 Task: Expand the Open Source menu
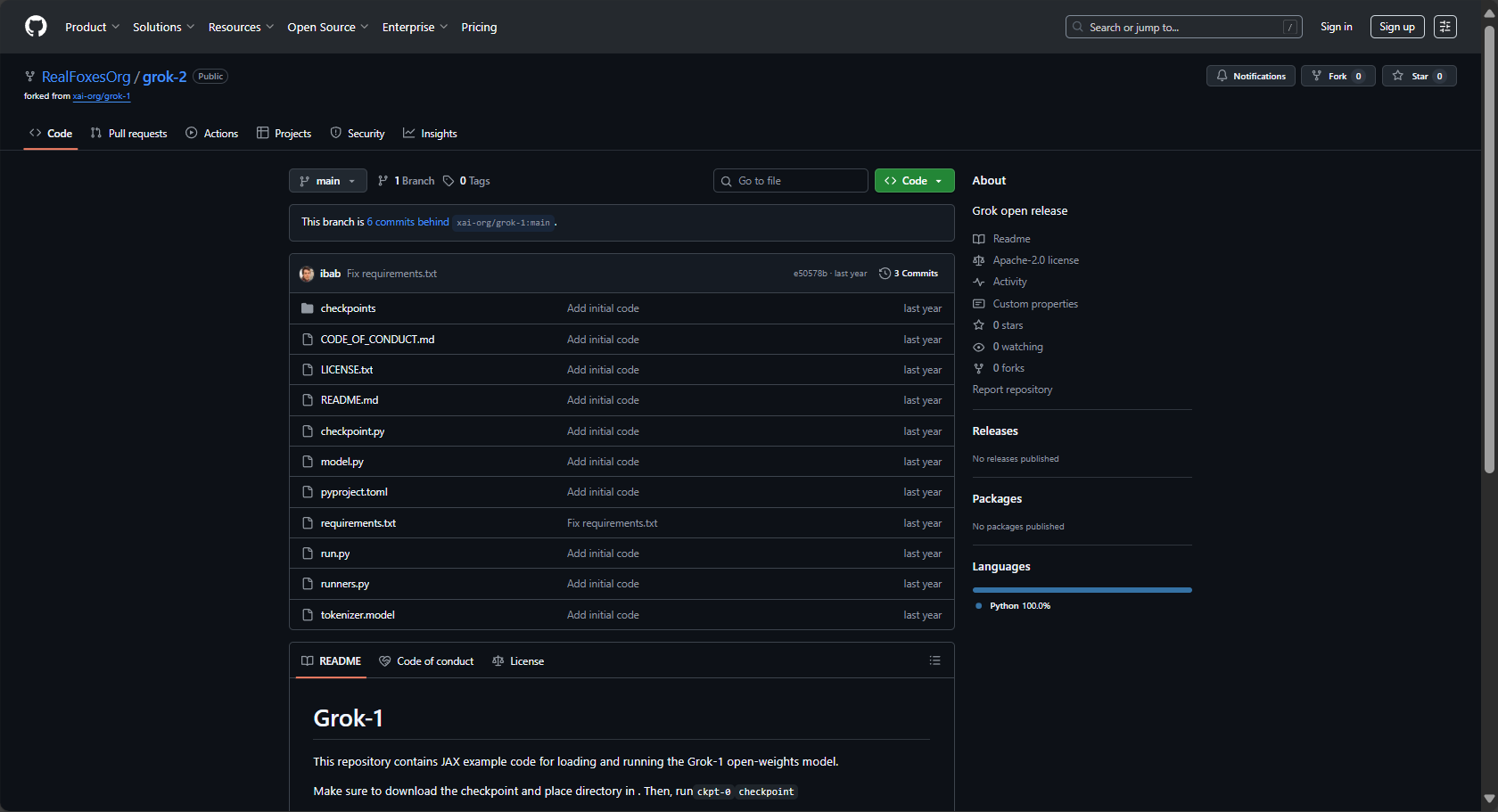(327, 27)
